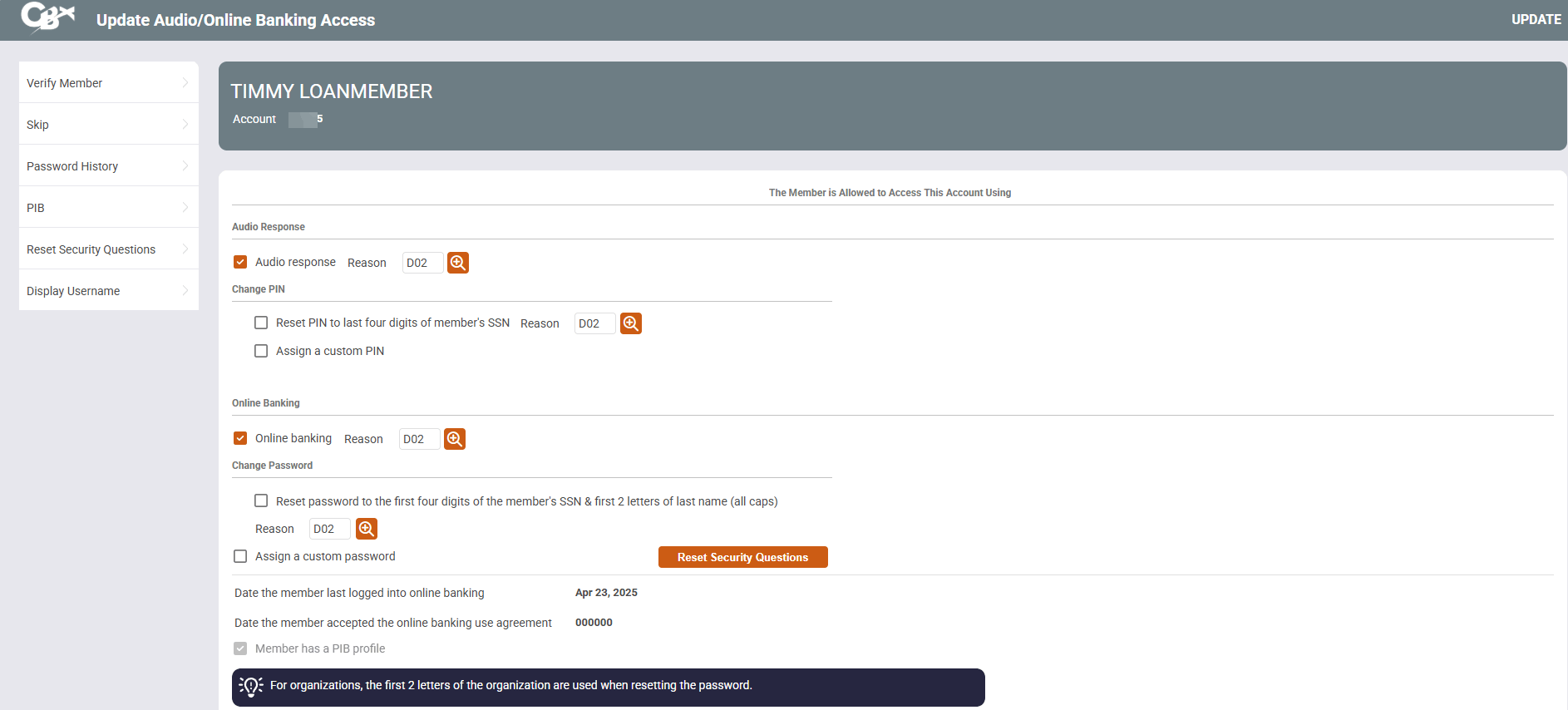The image size is (1568, 710).
Task: Click the CBX logo icon
Action: click(48, 17)
